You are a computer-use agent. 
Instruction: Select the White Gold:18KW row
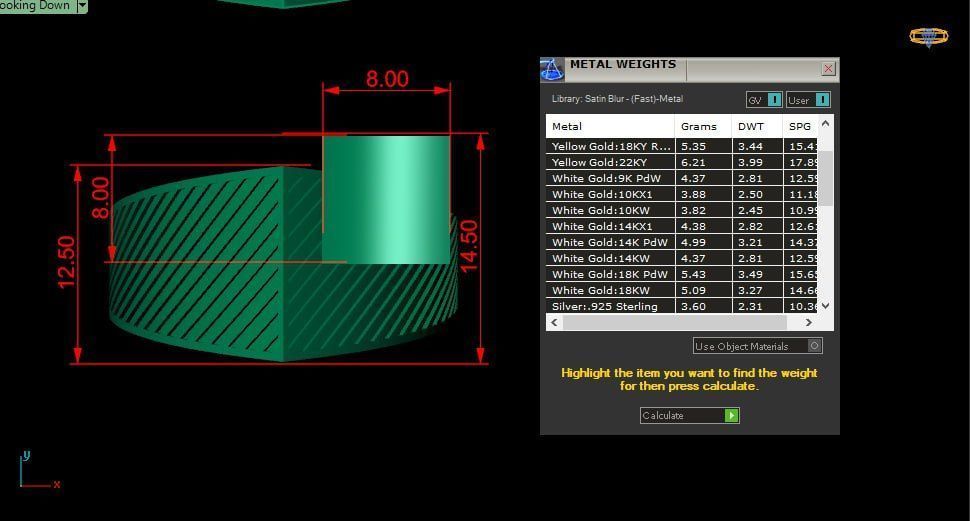(682, 290)
